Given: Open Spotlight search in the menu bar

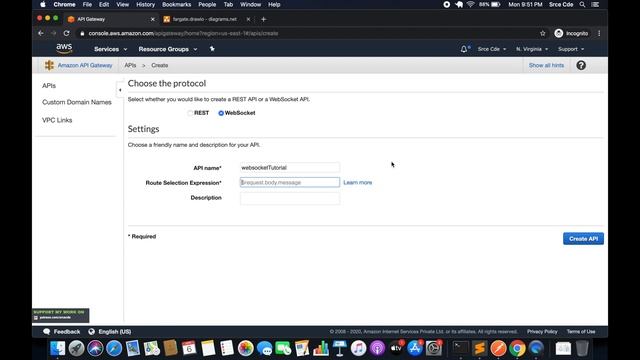Looking at the screenshot, I should point(582,4).
